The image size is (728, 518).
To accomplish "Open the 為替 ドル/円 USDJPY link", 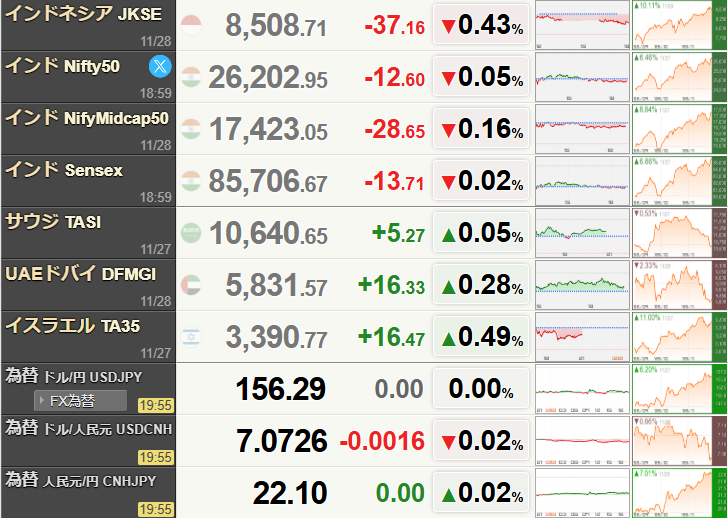I will pyautogui.click(x=74, y=376).
